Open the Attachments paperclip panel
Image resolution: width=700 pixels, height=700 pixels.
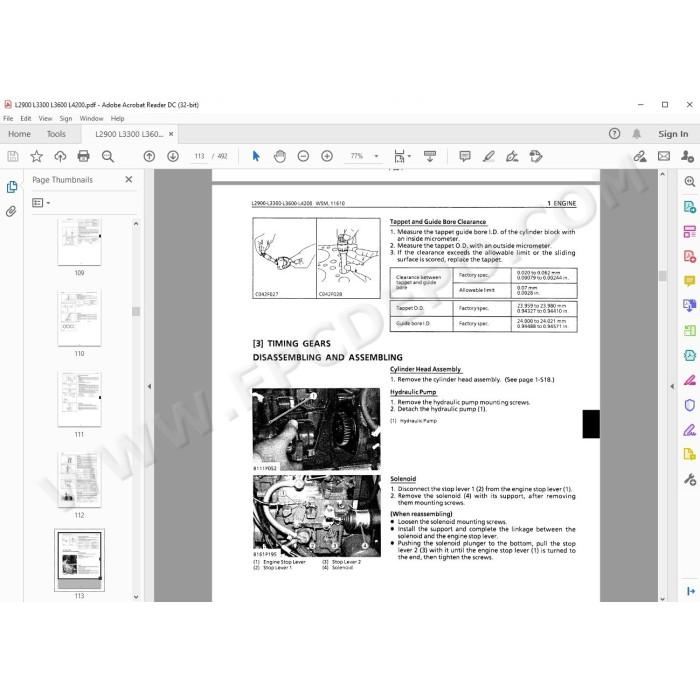coord(11,211)
